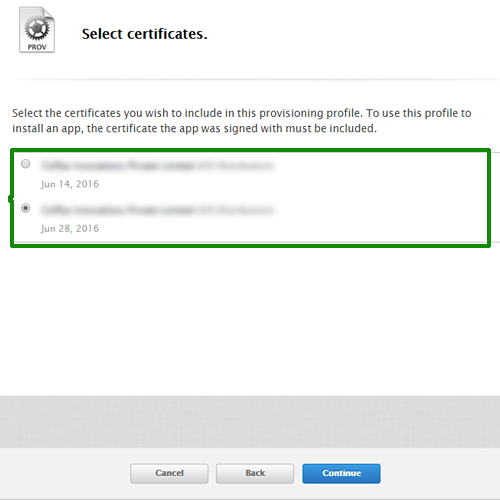Click the blurred certificate name above Jun 14, 2016
The height and width of the screenshot is (500, 500).
tap(157, 165)
